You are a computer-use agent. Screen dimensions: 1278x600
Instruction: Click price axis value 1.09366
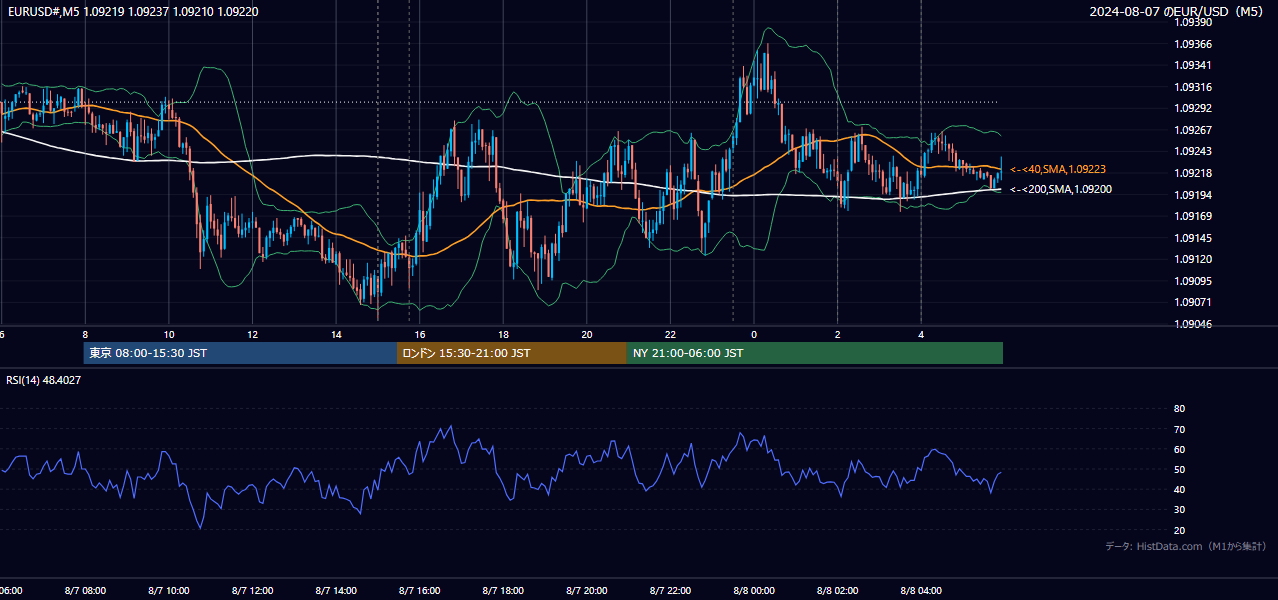pos(1194,44)
